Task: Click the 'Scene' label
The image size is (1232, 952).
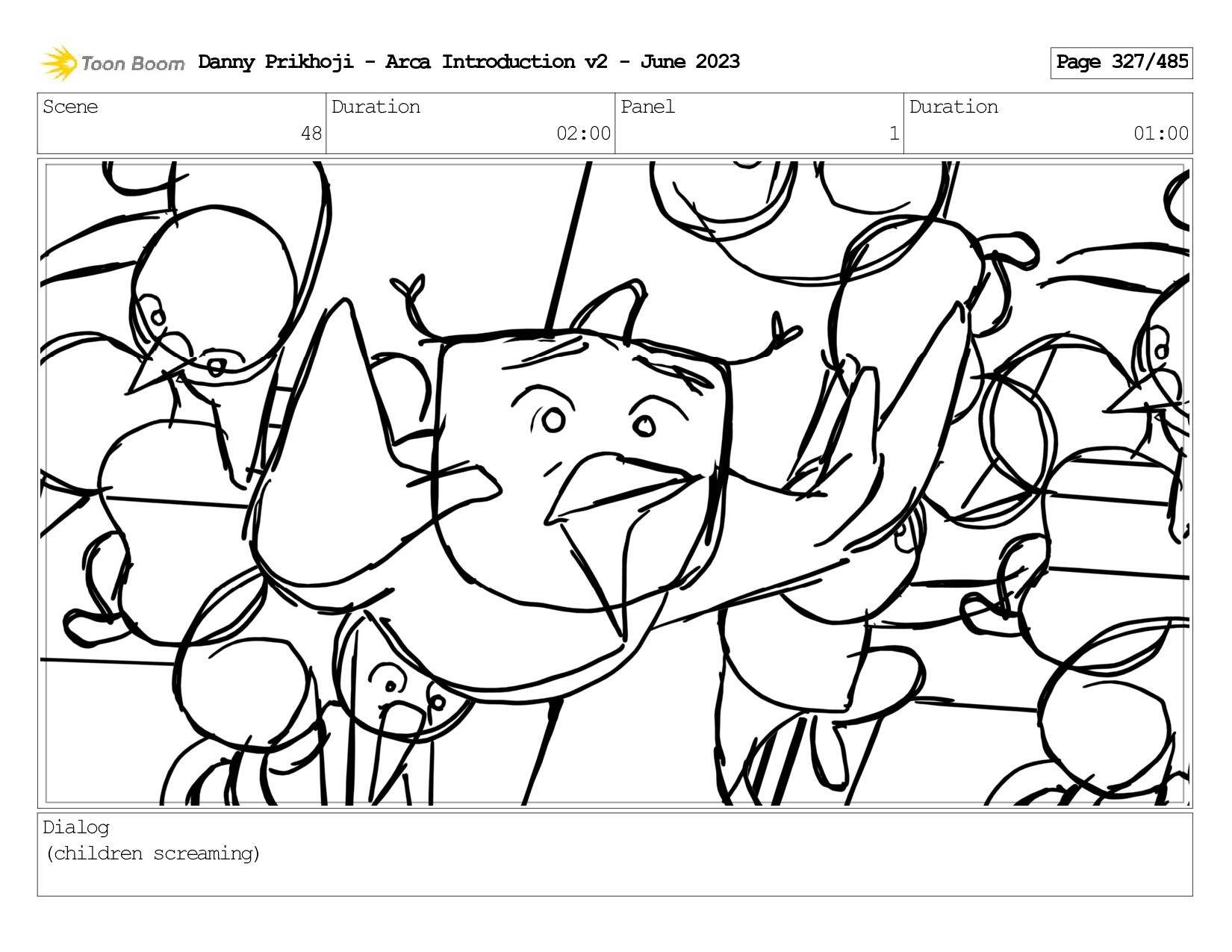Action: 70,107
